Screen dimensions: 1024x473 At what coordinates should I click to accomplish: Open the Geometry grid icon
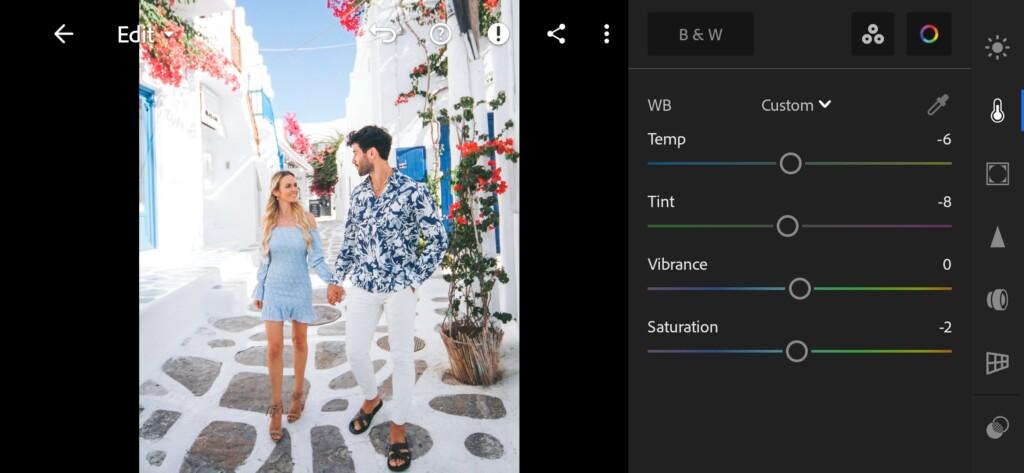(997, 363)
